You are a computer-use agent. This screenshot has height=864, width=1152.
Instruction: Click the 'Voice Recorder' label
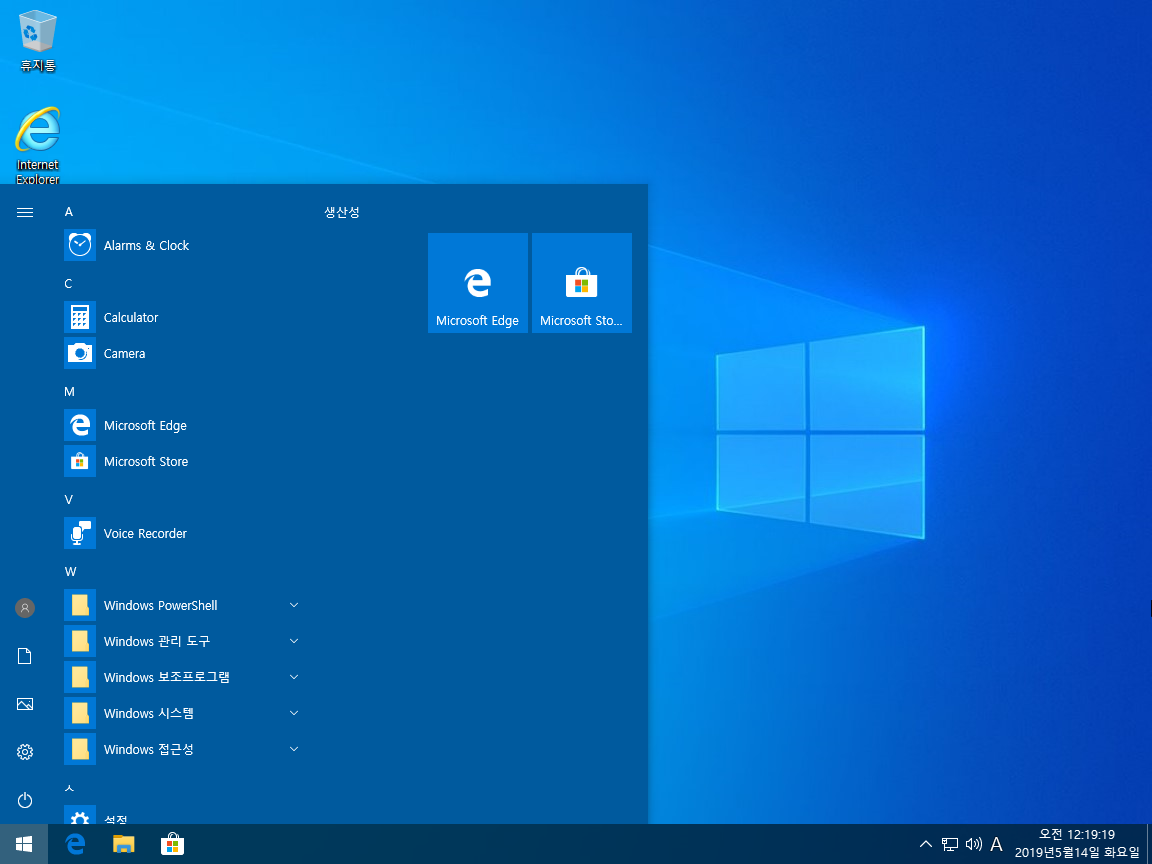click(145, 533)
